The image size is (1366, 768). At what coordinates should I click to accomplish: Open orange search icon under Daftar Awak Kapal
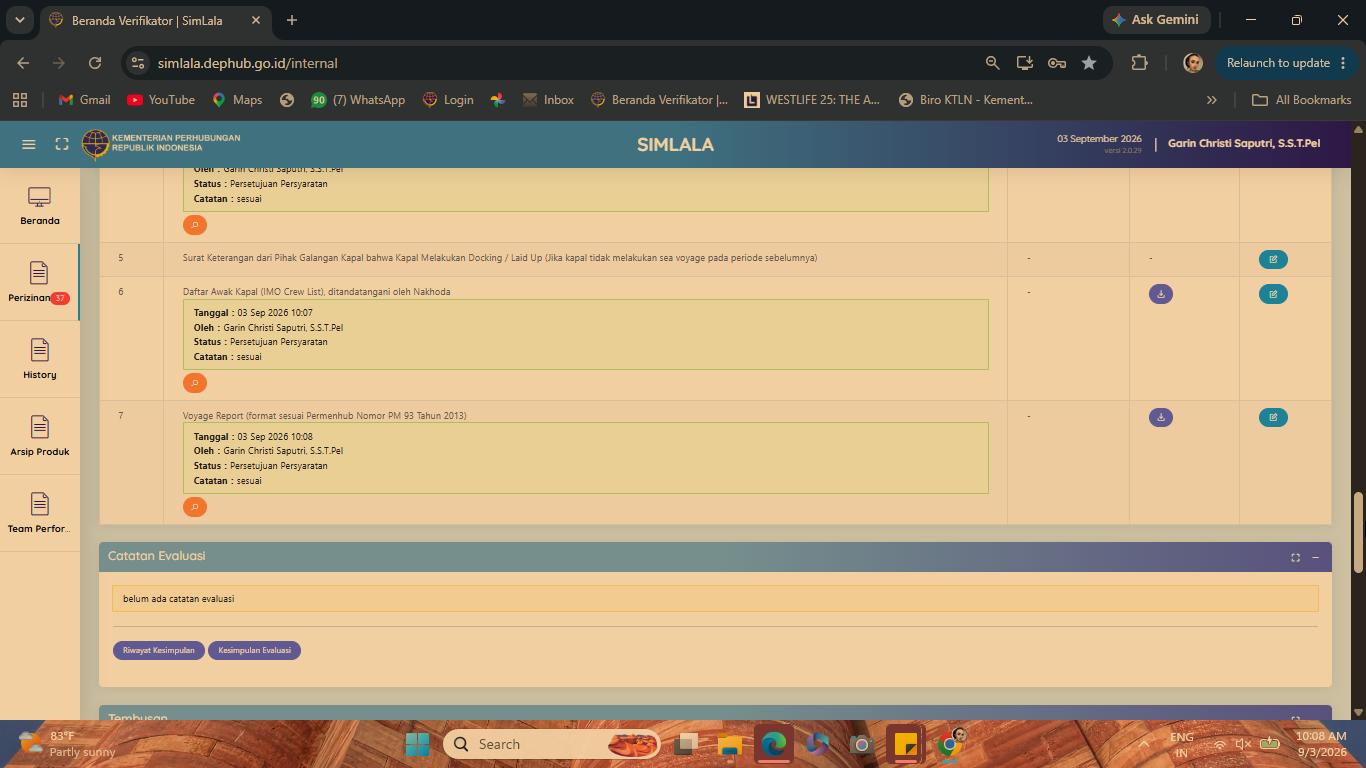point(195,383)
